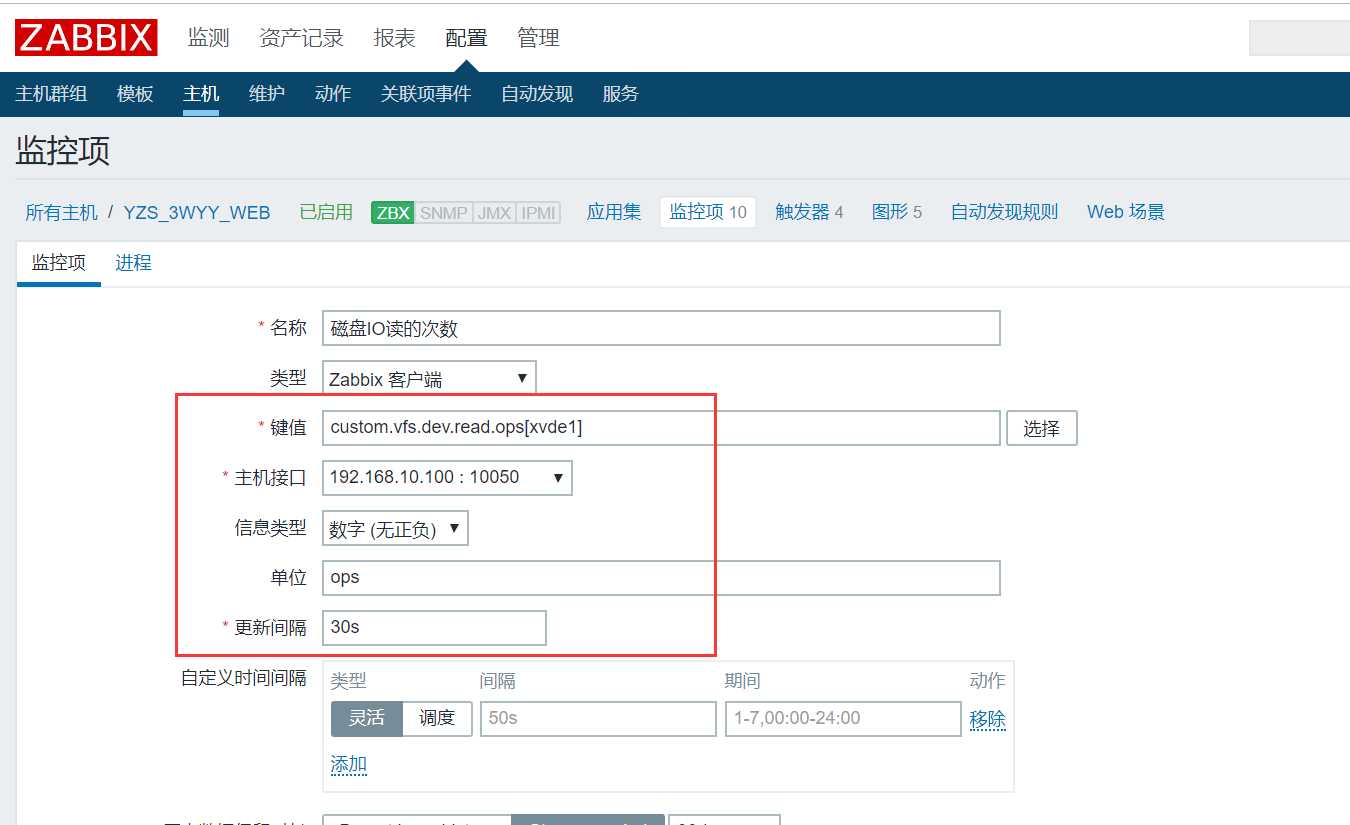The image size is (1350, 825).
Task: Go to 关联项事件 submenu
Action: click(x=426, y=94)
